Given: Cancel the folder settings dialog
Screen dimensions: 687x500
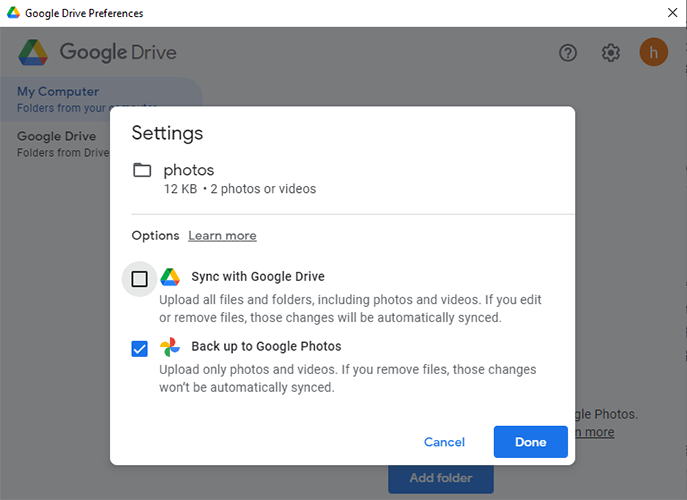Looking at the screenshot, I should click(x=444, y=442).
